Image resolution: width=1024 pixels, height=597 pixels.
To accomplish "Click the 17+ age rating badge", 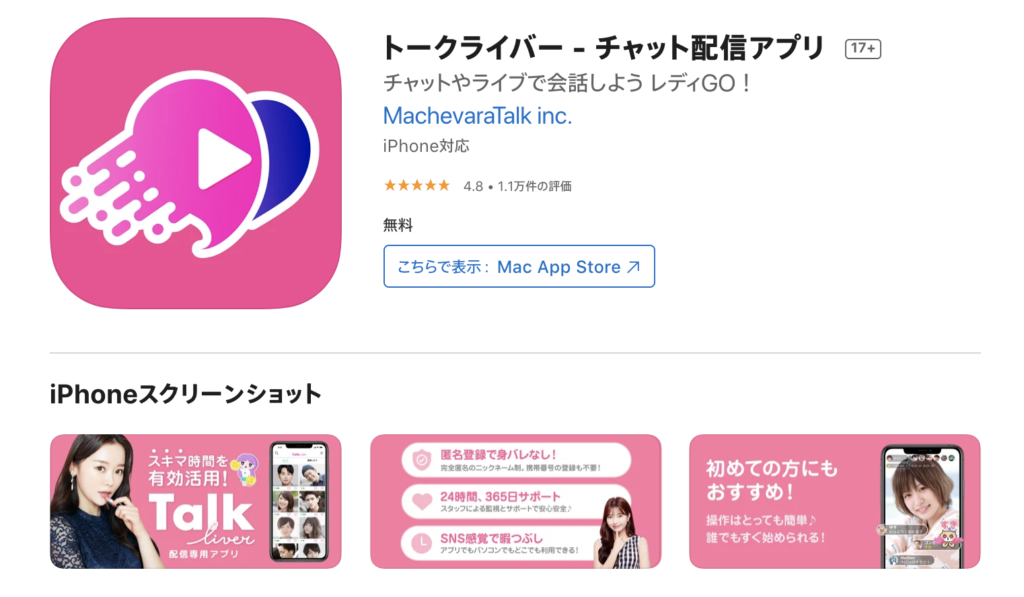I will point(863,48).
